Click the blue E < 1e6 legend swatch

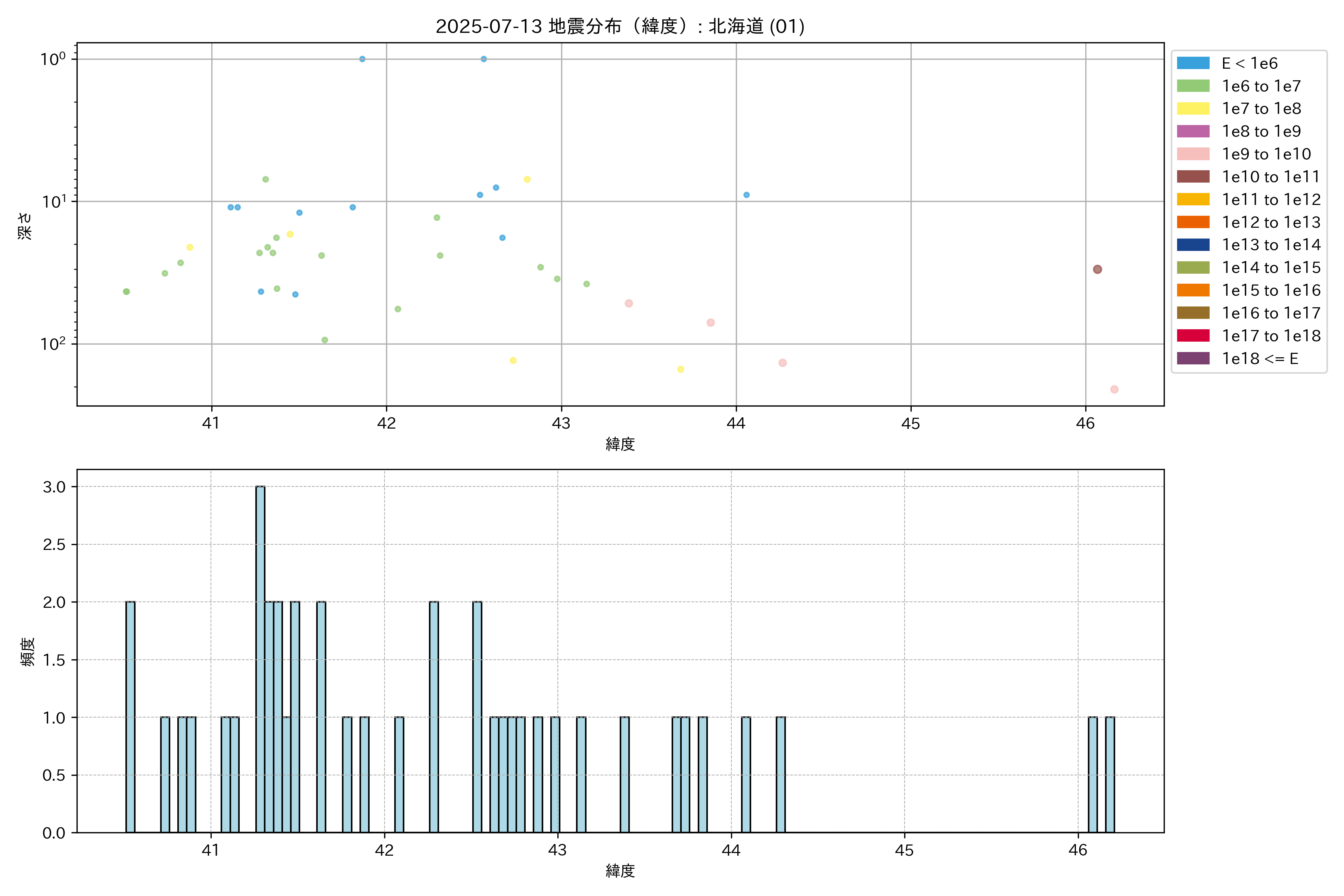1193,63
